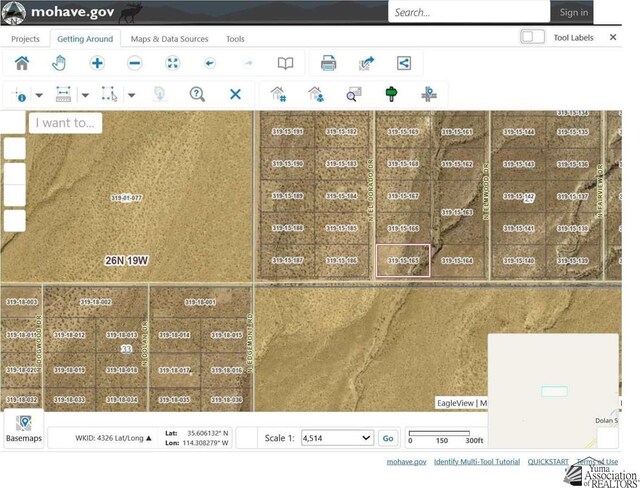This screenshot has height=488, width=640.
Task: Open the Basemaps picker
Action: coord(24,428)
